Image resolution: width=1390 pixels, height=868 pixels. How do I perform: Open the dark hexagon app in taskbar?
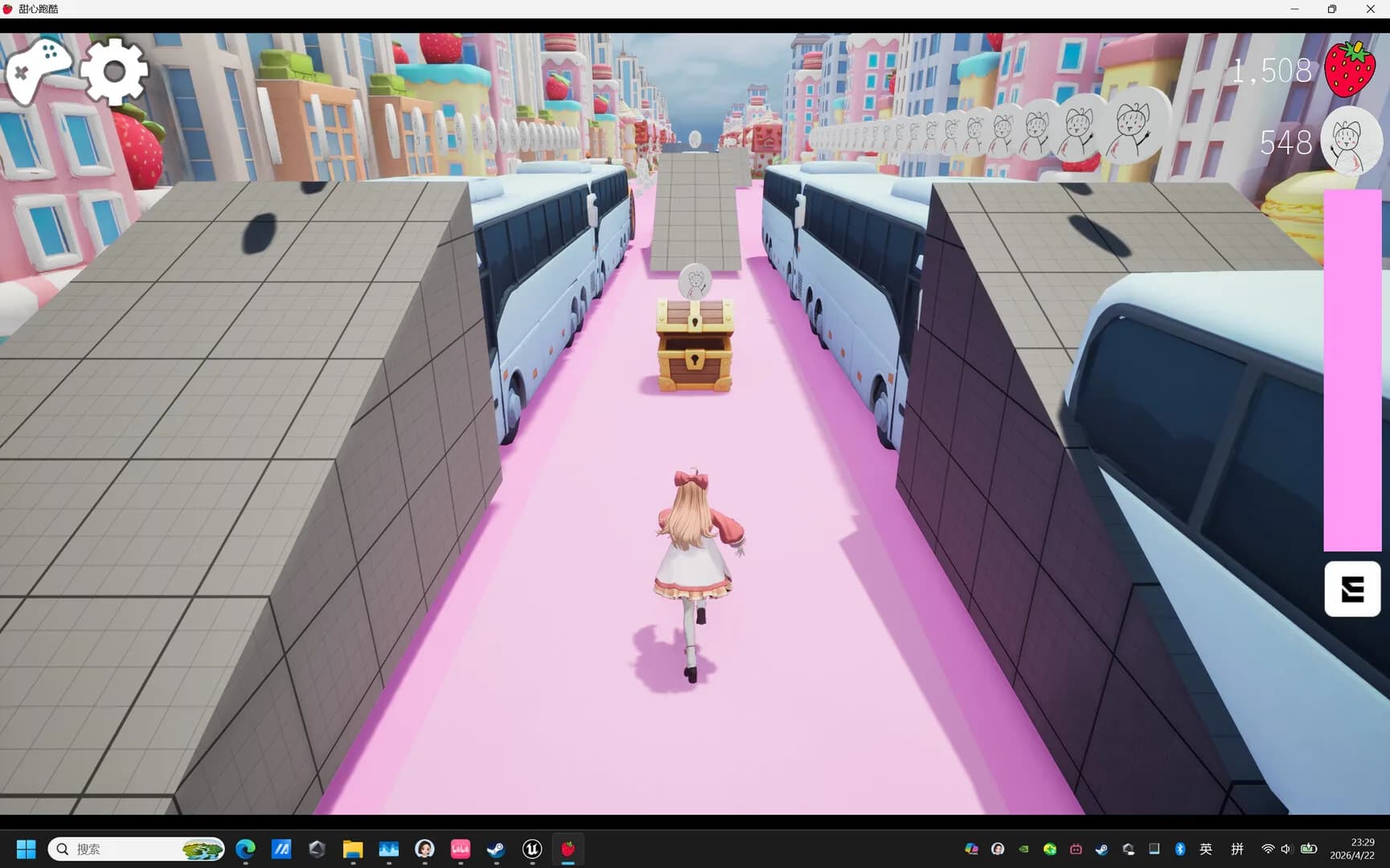(317, 849)
